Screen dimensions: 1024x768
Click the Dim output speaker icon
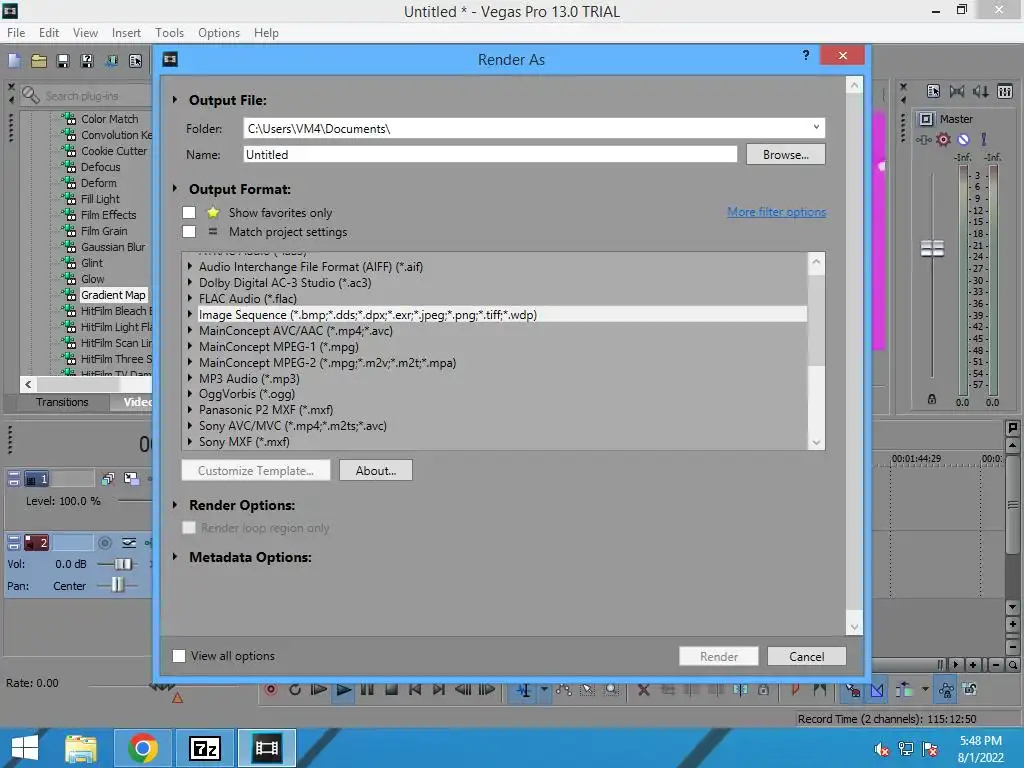tap(980, 91)
